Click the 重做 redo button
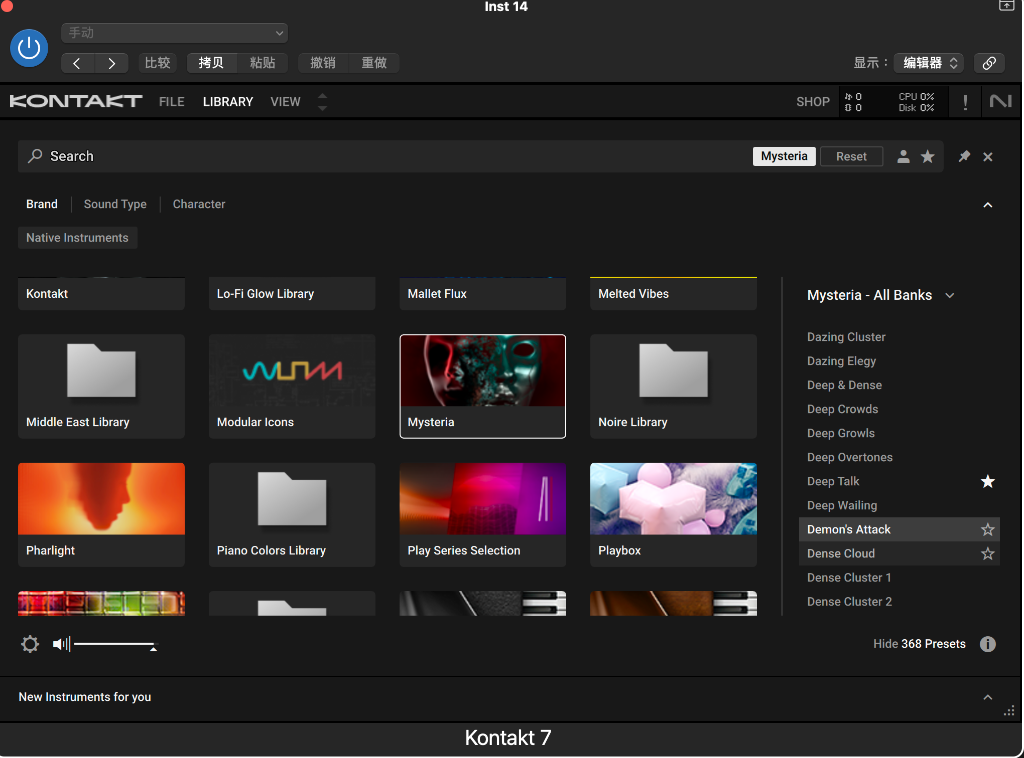 374,63
